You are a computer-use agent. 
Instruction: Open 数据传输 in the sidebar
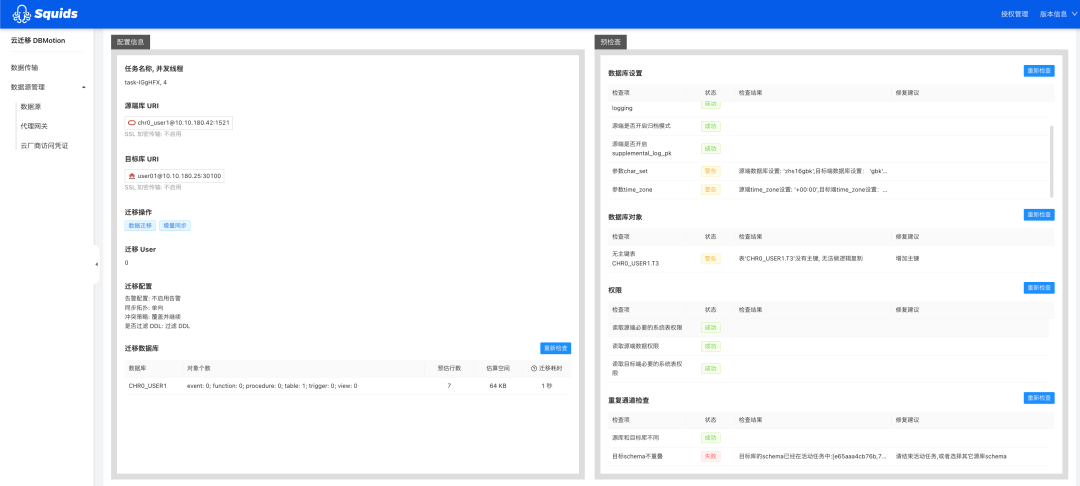[25, 68]
